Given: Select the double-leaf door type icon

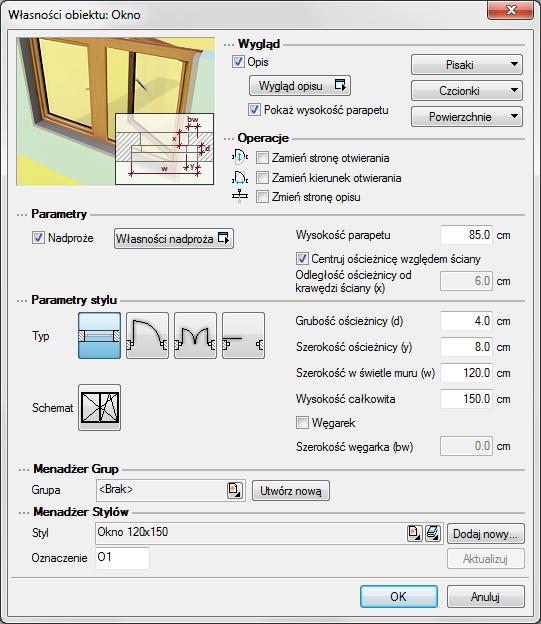Looking at the screenshot, I should (x=195, y=335).
